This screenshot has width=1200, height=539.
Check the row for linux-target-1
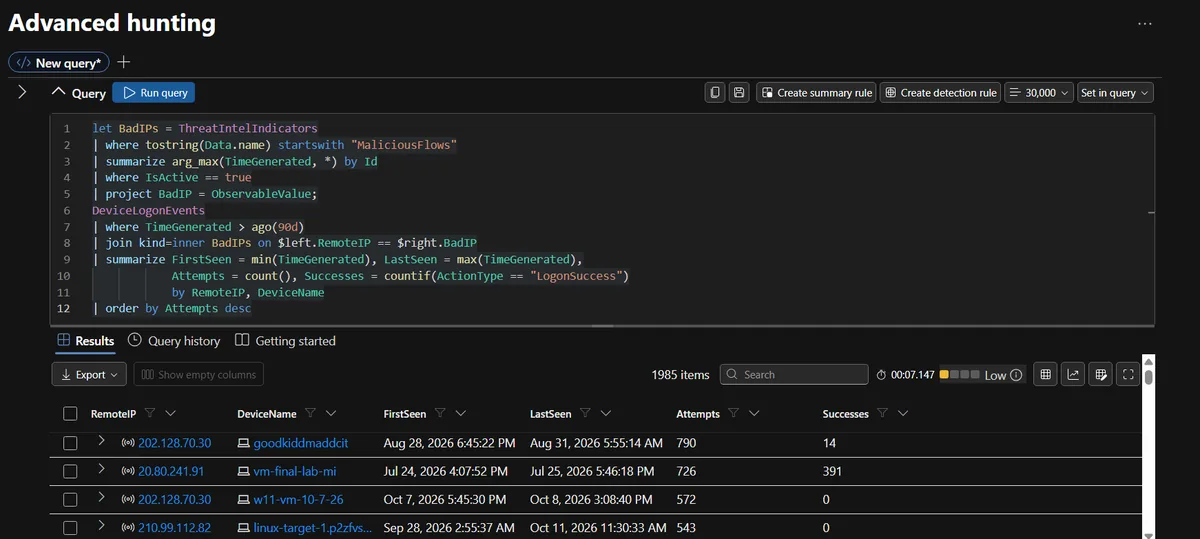coord(70,527)
